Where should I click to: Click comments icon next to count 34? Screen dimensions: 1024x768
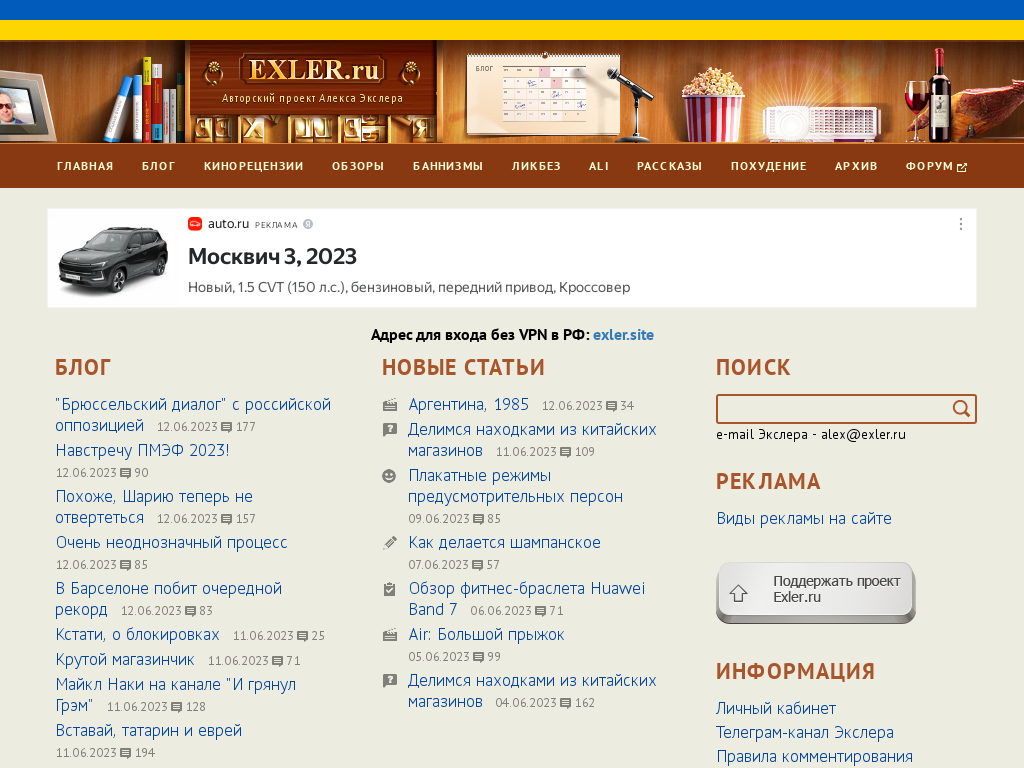click(611, 406)
